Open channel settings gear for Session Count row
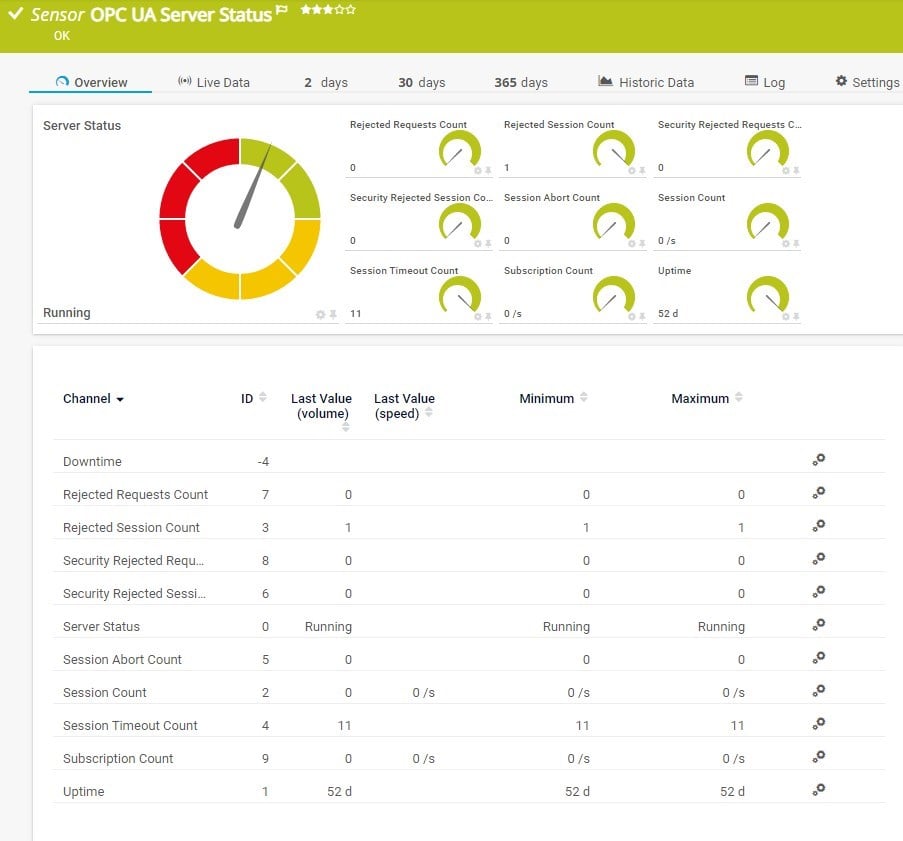 click(819, 692)
